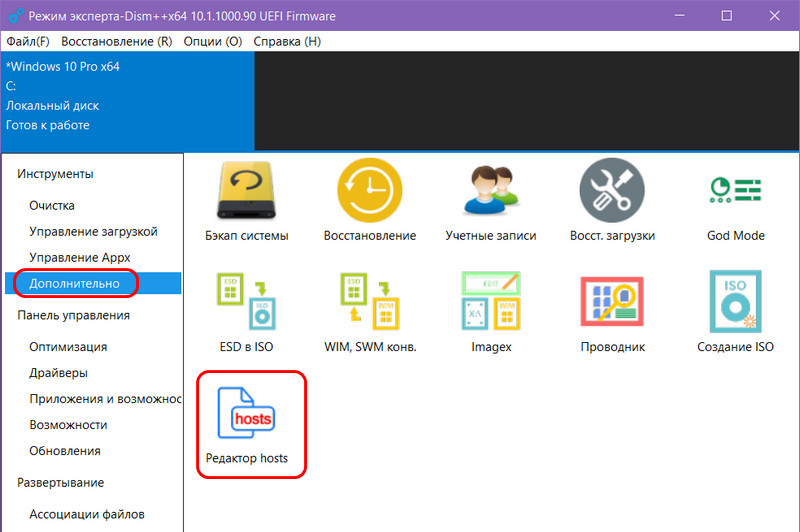The image size is (800, 532).
Task: Select the Дополнительно sidebar item
Action: pyautogui.click(x=93, y=283)
